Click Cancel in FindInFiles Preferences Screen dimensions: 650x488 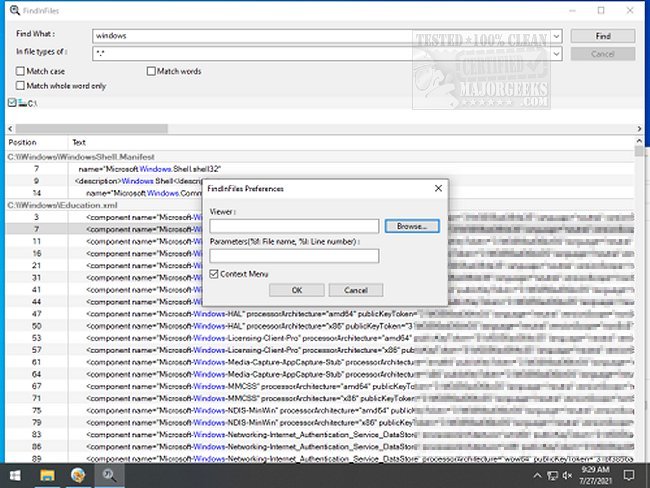356,290
